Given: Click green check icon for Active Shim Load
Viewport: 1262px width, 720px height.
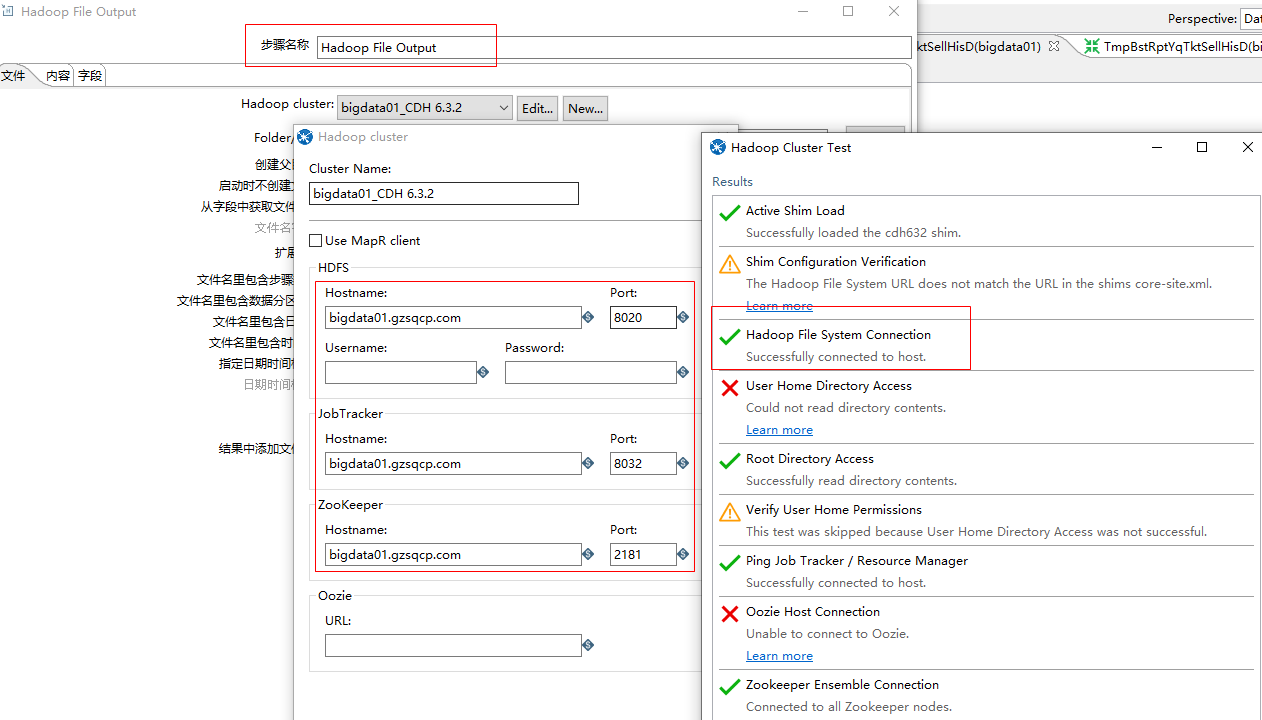Looking at the screenshot, I should click(730, 212).
